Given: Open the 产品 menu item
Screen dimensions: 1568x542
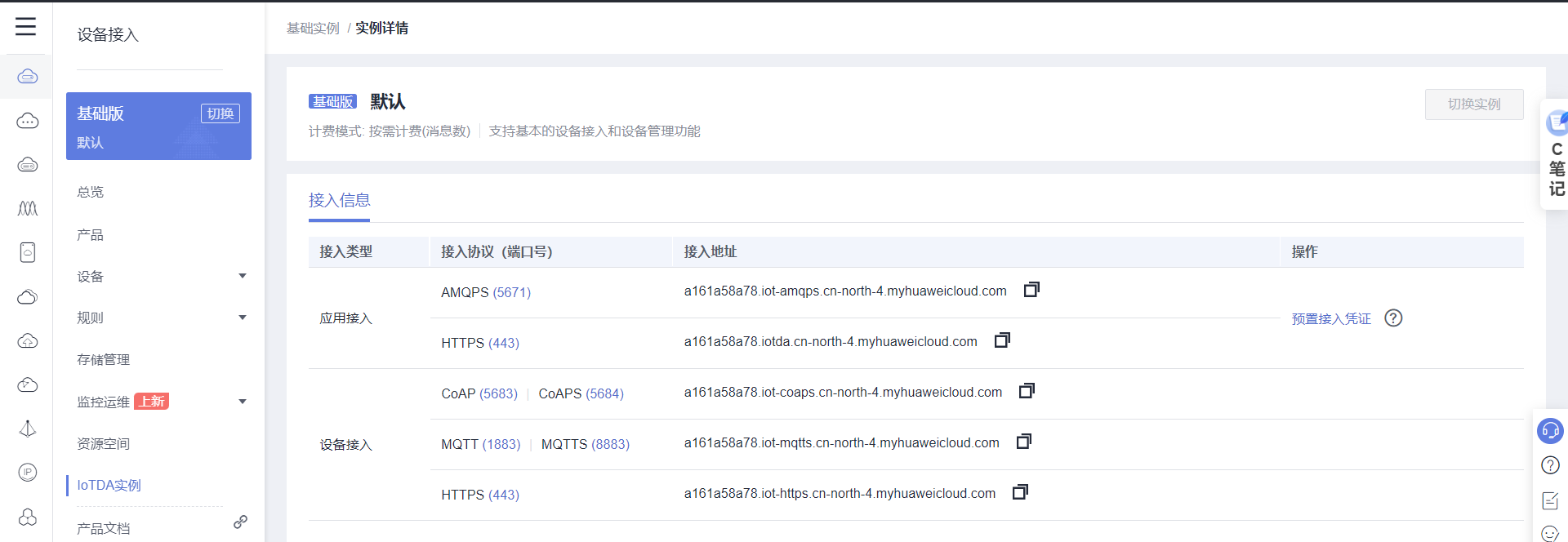Looking at the screenshot, I should click(91, 235).
